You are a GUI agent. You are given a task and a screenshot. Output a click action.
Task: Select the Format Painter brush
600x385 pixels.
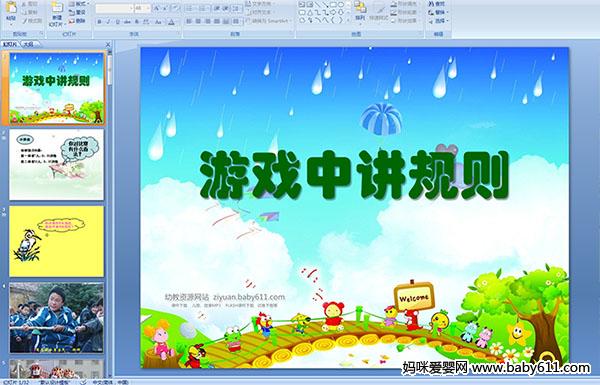point(32,21)
